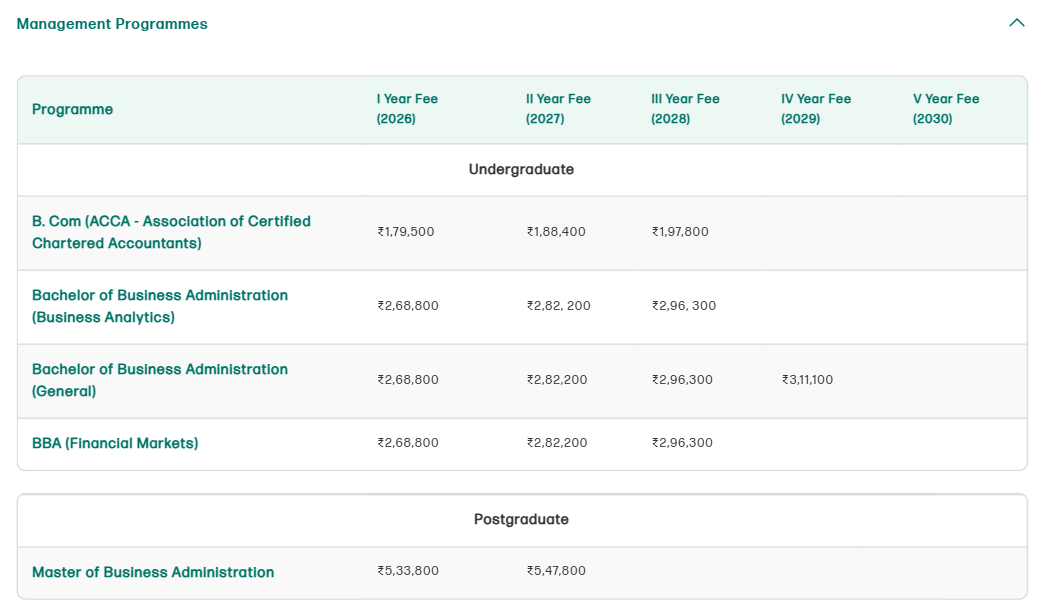
Task: Open Bachelor of Business Administration (Business Analytics)
Action: 159,306
